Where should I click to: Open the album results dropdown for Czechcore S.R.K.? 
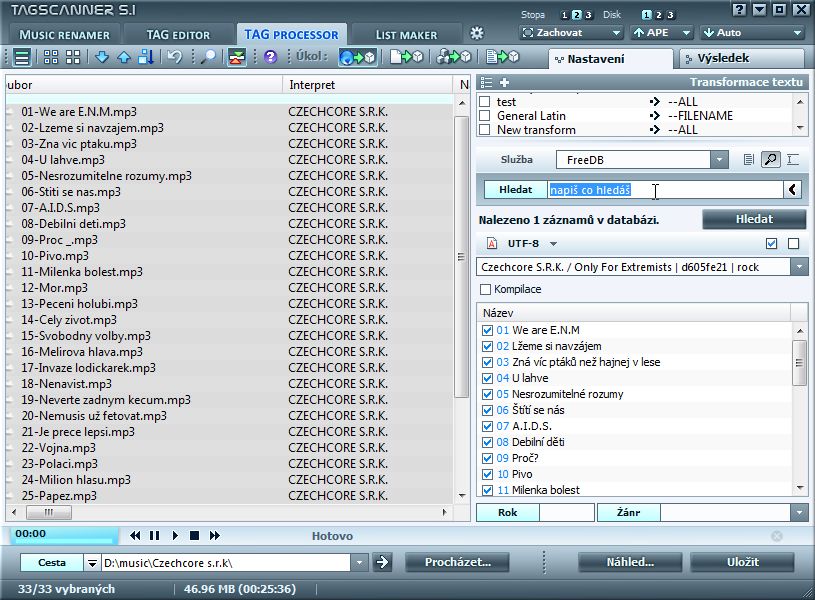pos(798,267)
